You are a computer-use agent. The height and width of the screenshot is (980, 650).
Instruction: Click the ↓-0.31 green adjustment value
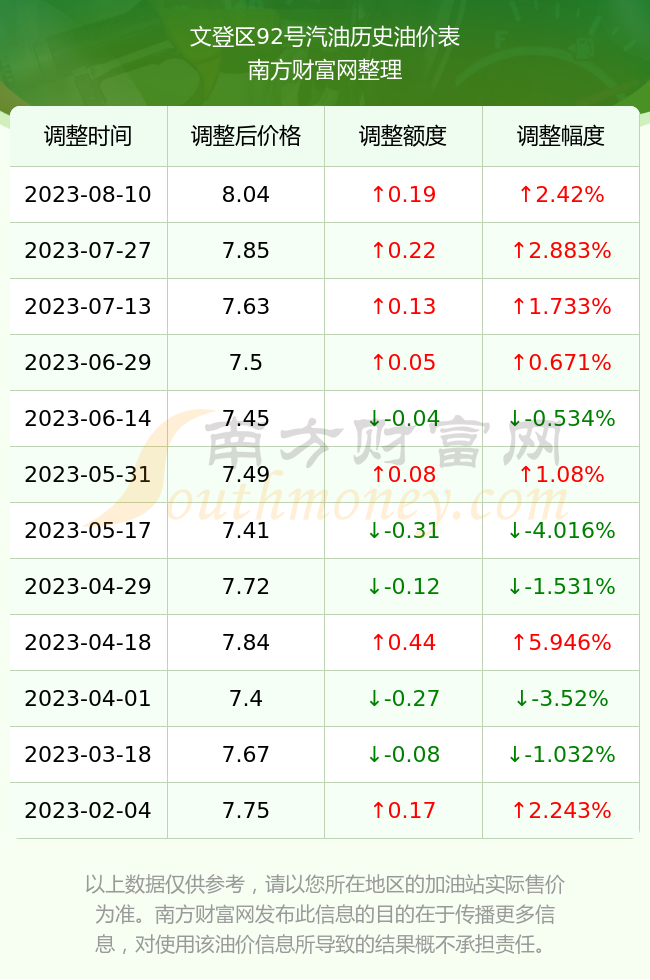pyautogui.click(x=403, y=531)
